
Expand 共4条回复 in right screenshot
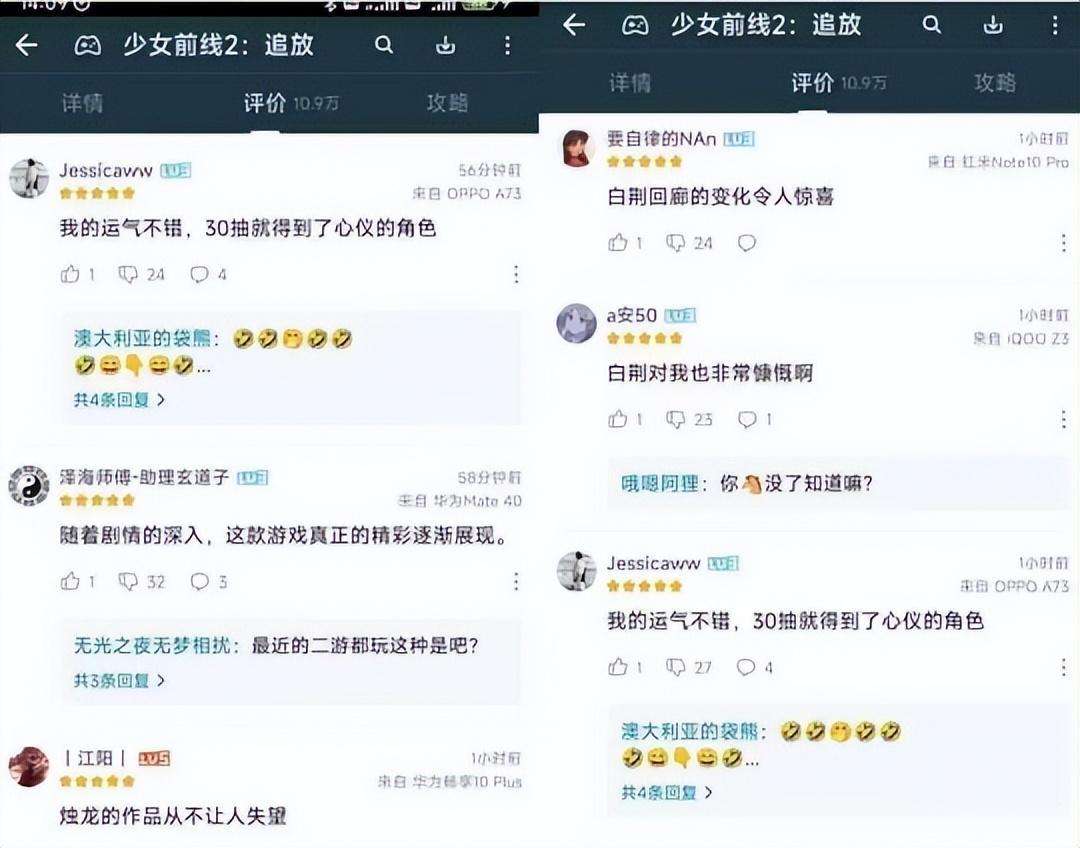click(x=666, y=793)
